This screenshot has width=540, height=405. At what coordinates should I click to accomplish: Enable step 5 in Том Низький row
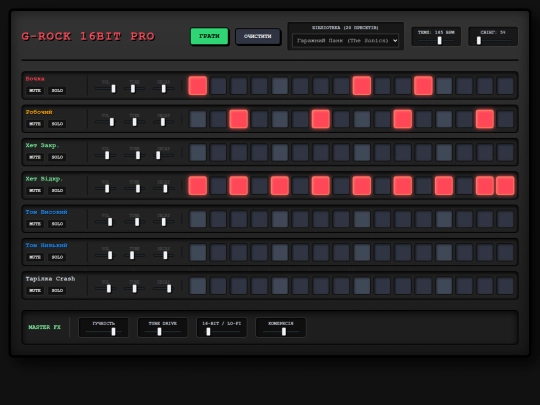[x=280, y=252]
